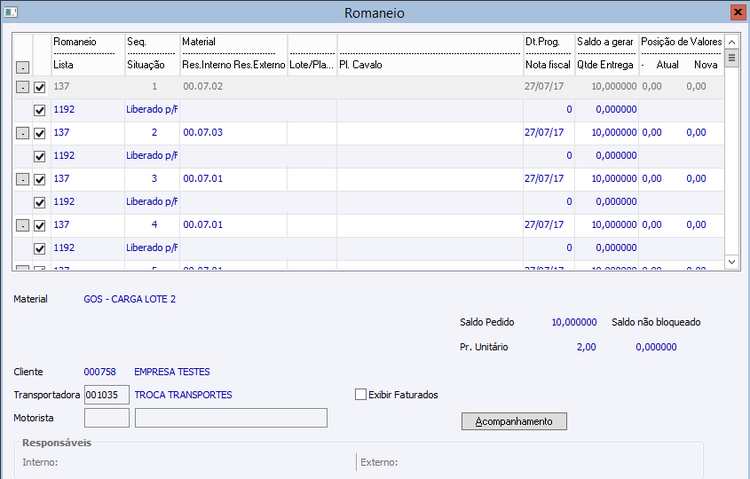Collapse the row with Seq. 1
The width and height of the screenshot is (750, 479).
22,87
